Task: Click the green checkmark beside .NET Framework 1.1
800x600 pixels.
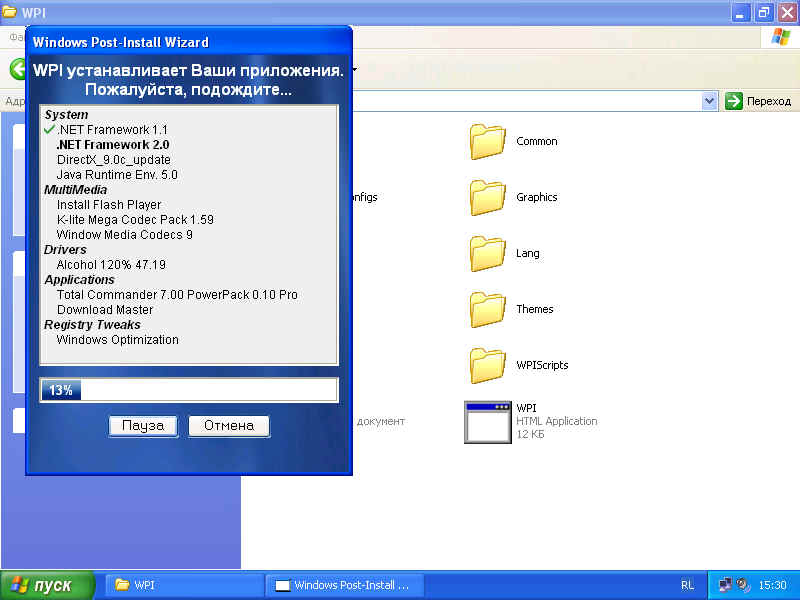Action: click(x=49, y=130)
